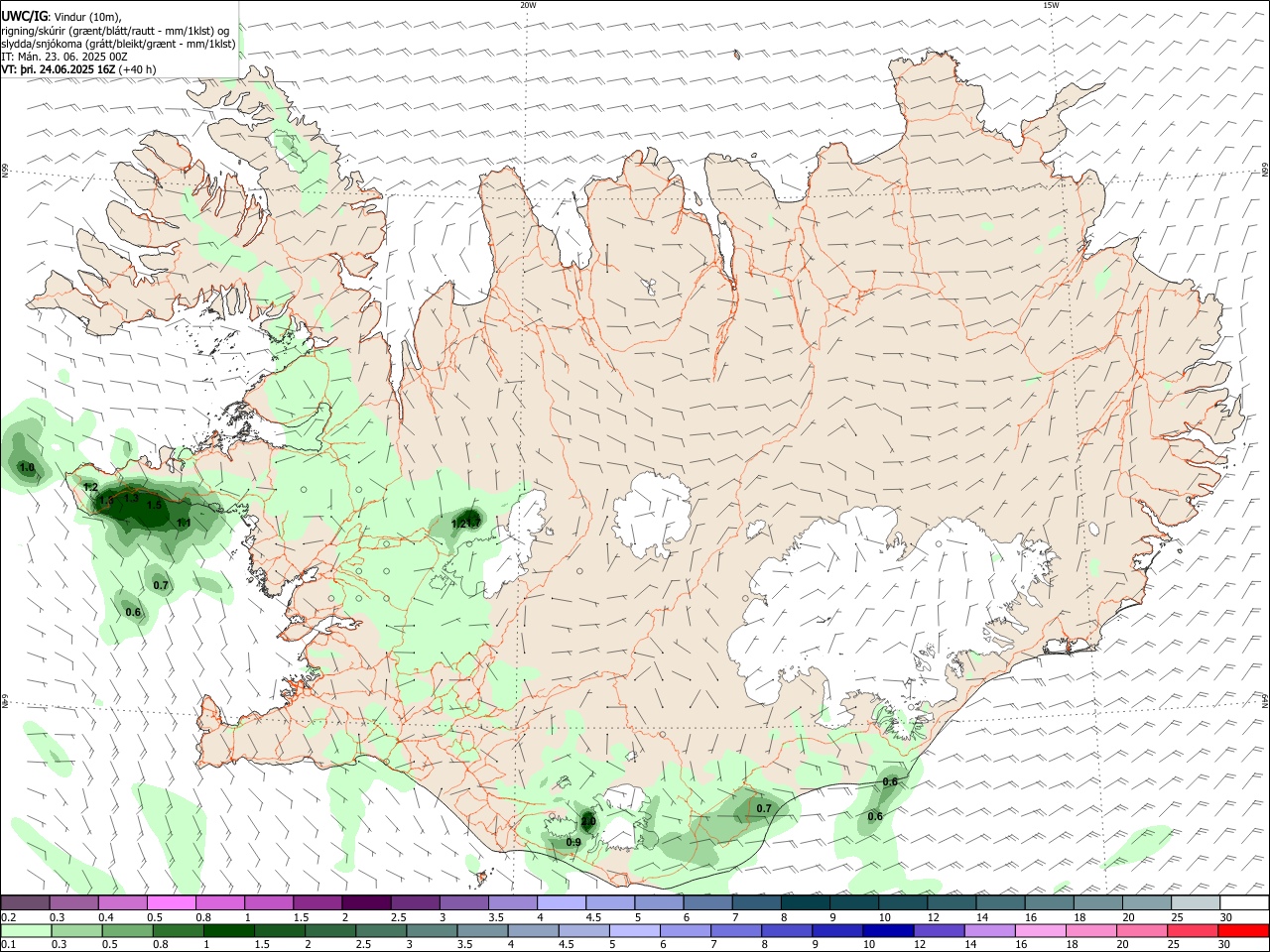Image resolution: width=1270 pixels, height=952 pixels.
Task: Select the medium green swatch labeled 0.5 in lower legend
Action: [127, 931]
